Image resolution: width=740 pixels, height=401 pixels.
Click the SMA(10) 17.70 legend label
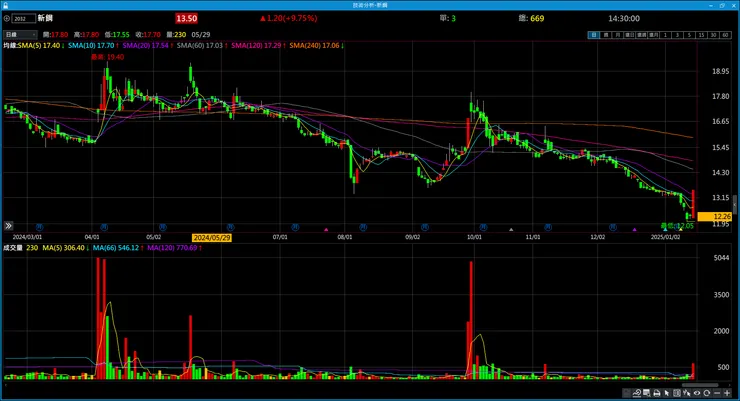click(93, 45)
